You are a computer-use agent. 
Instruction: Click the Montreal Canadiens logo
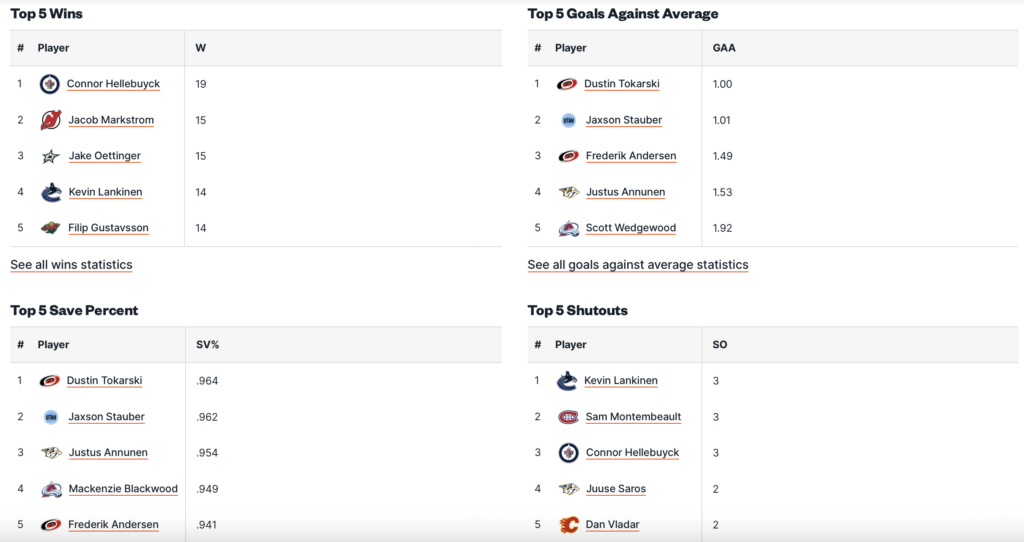568,417
